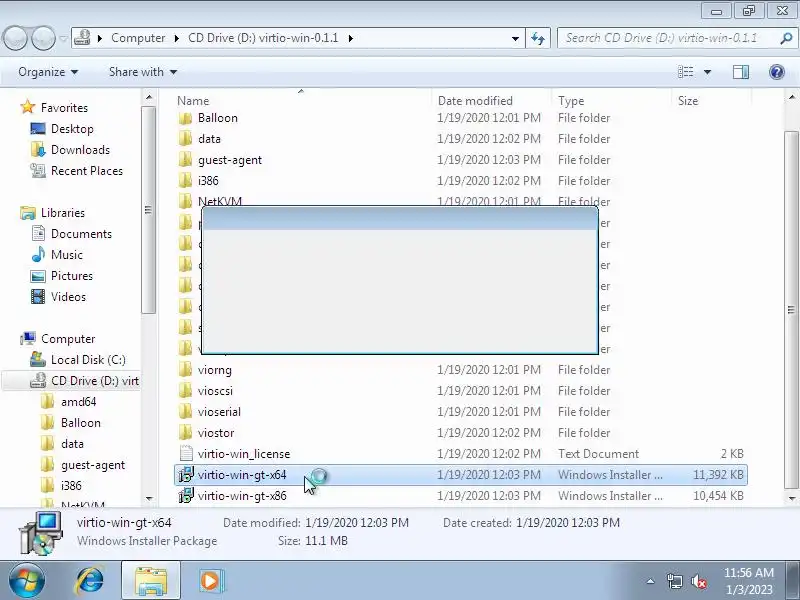Select the vioscsi folder

(215, 391)
